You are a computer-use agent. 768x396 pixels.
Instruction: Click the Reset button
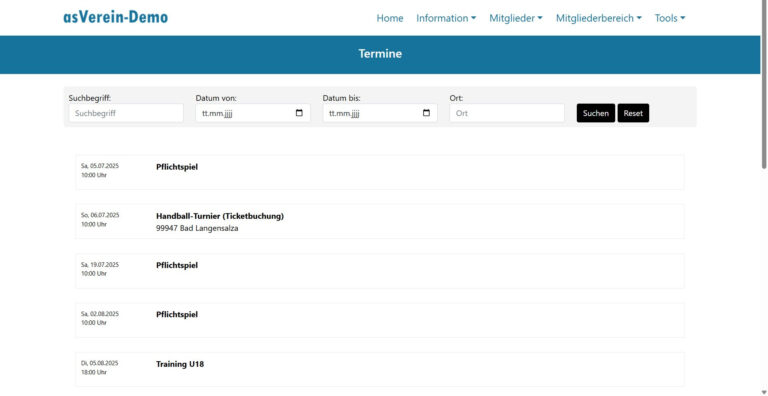point(633,113)
